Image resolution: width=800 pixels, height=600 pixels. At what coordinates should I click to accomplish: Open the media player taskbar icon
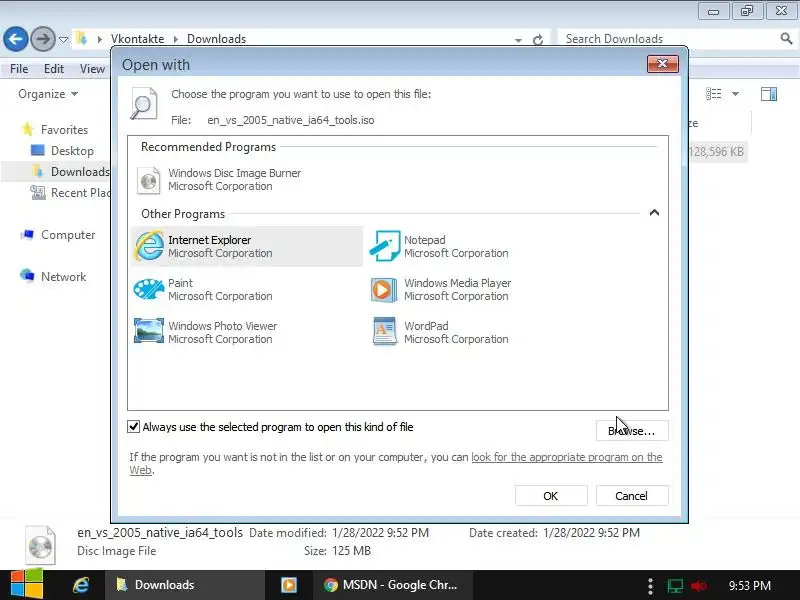[289, 585]
